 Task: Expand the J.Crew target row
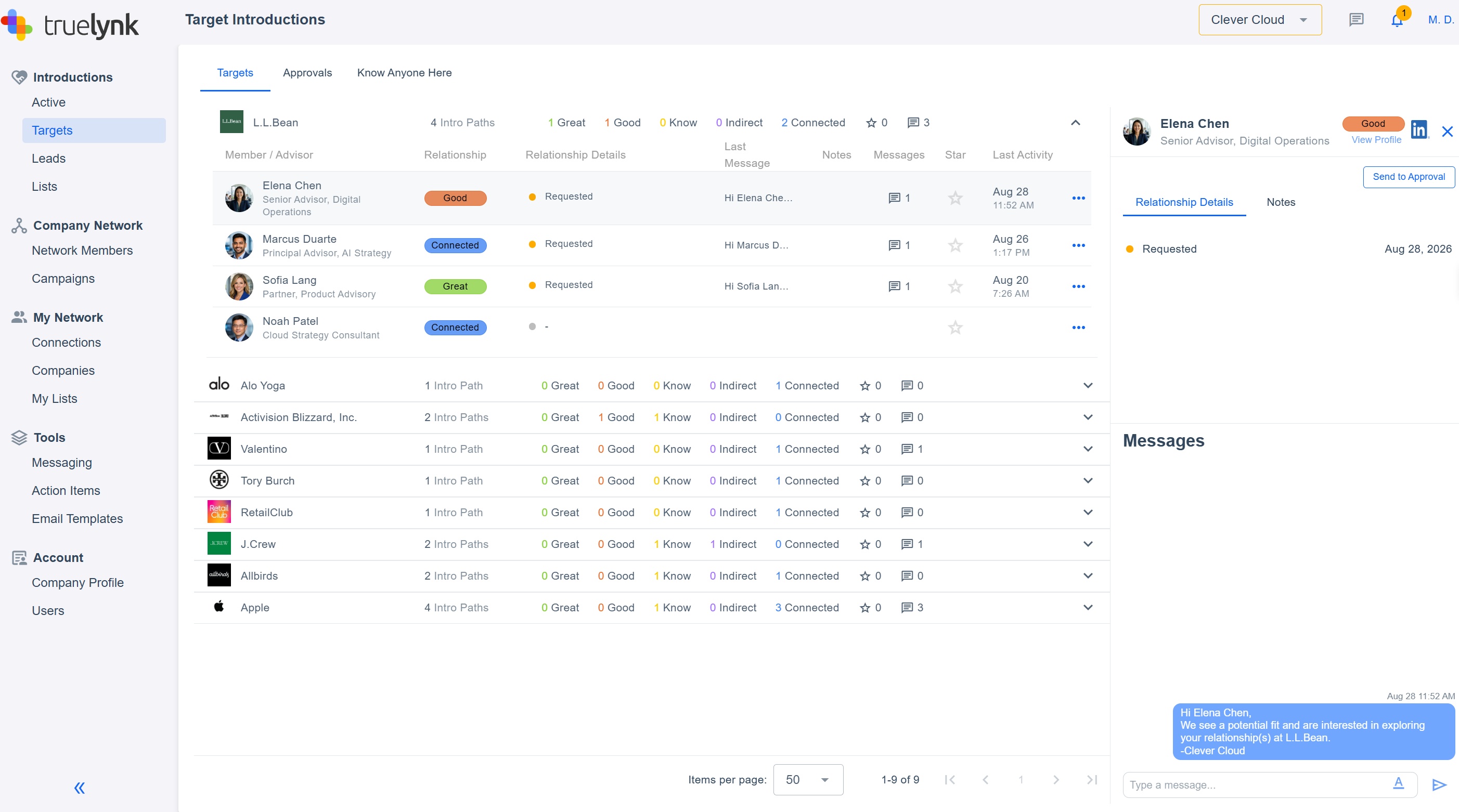click(1088, 544)
